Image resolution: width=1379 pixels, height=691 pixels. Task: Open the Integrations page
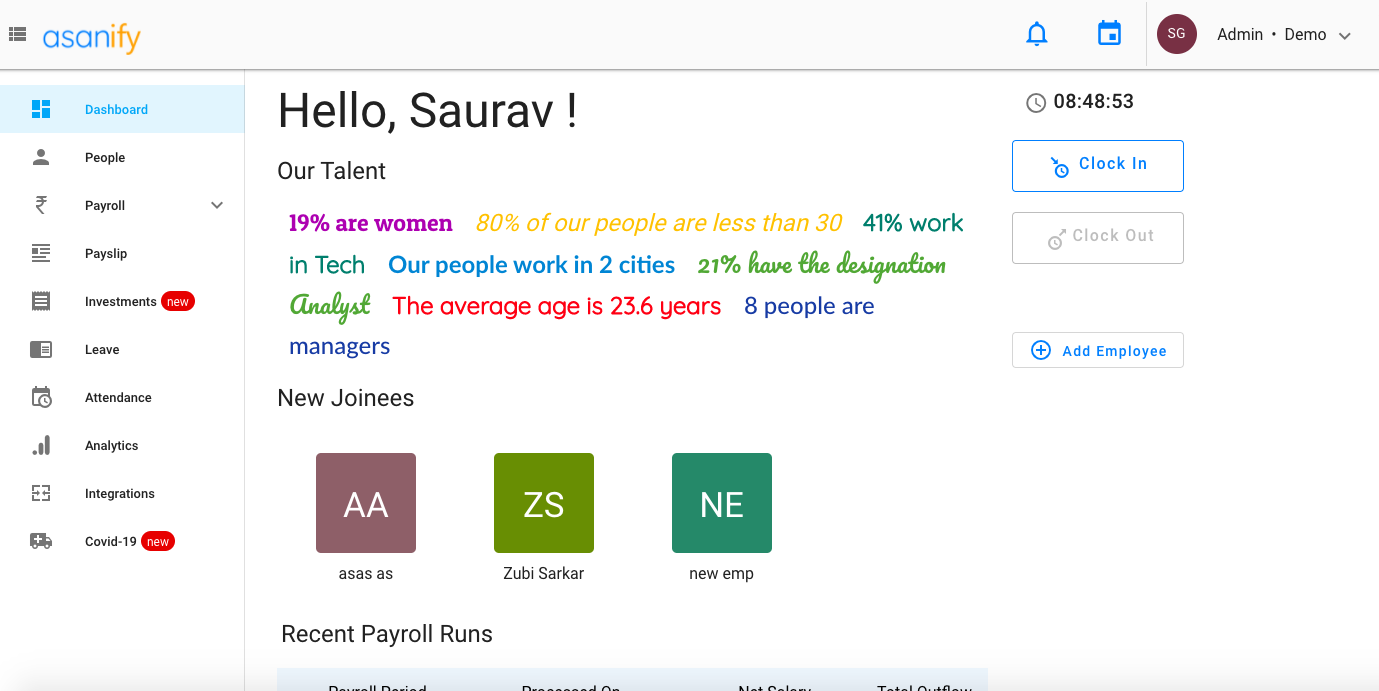(x=119, y=493)
